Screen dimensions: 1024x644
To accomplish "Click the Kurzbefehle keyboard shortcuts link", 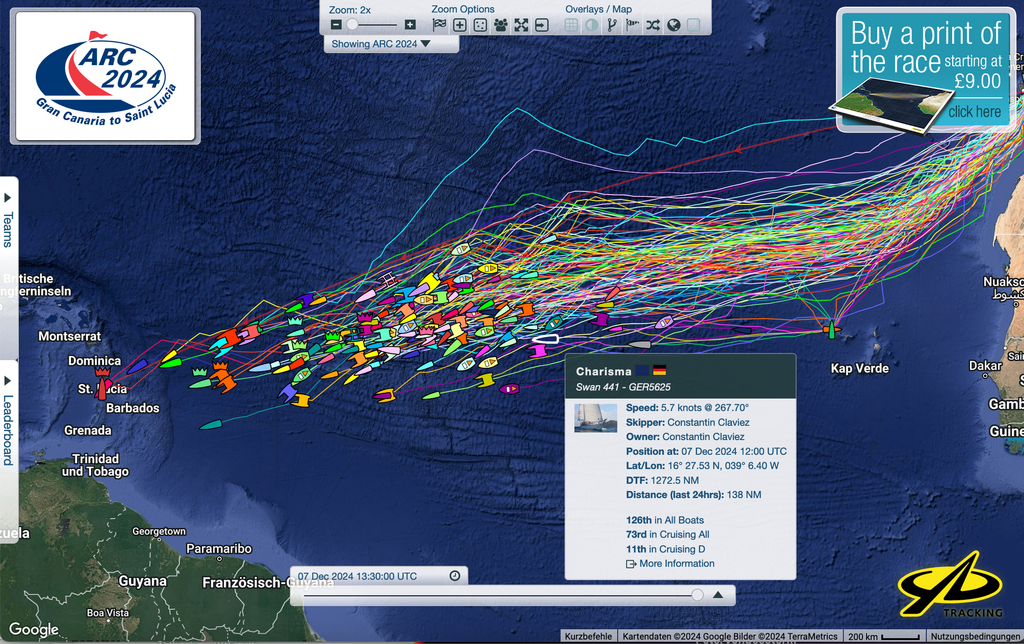I will click(x=588, y=636).
